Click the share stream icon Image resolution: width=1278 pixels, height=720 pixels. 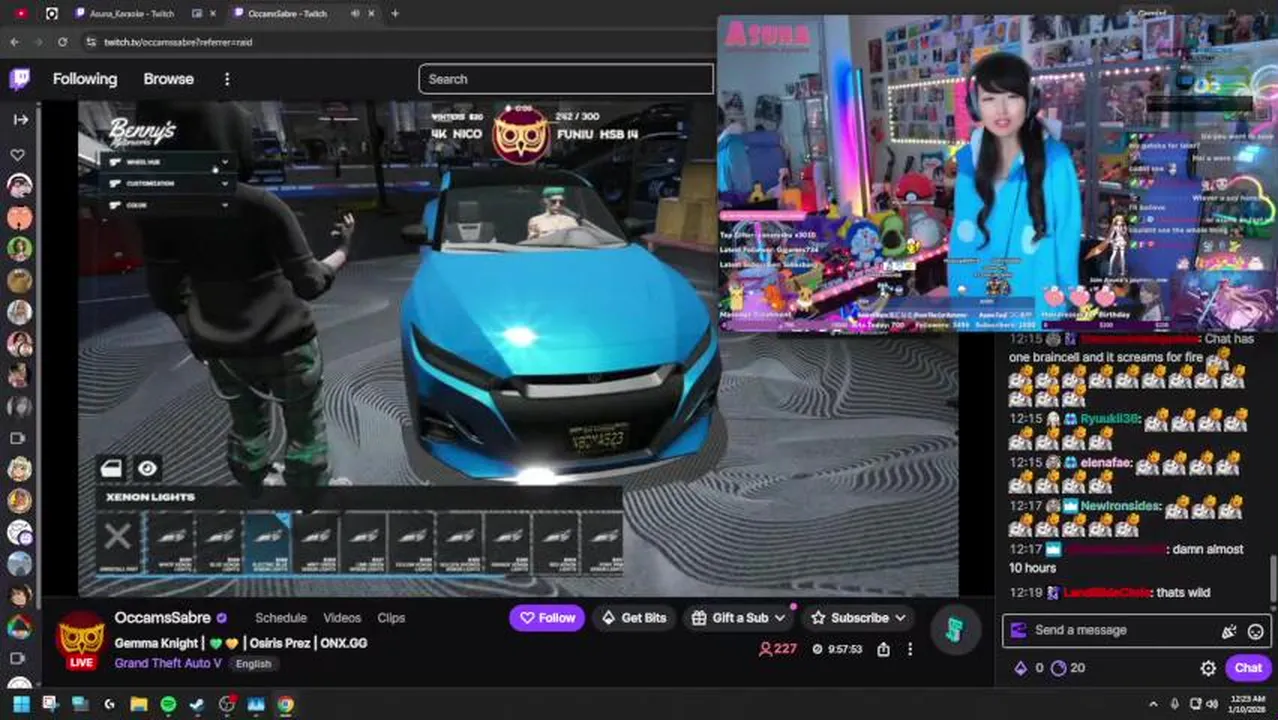883,649
